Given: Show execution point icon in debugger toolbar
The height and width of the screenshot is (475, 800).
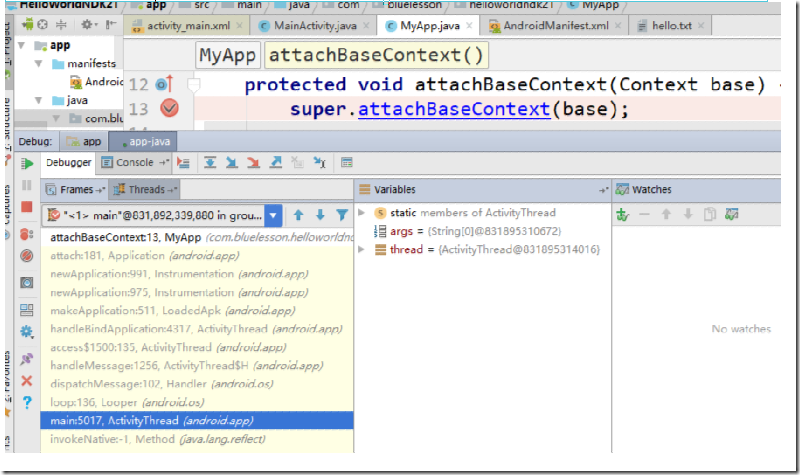Looking at the screenshot, I should coord(183,163).
